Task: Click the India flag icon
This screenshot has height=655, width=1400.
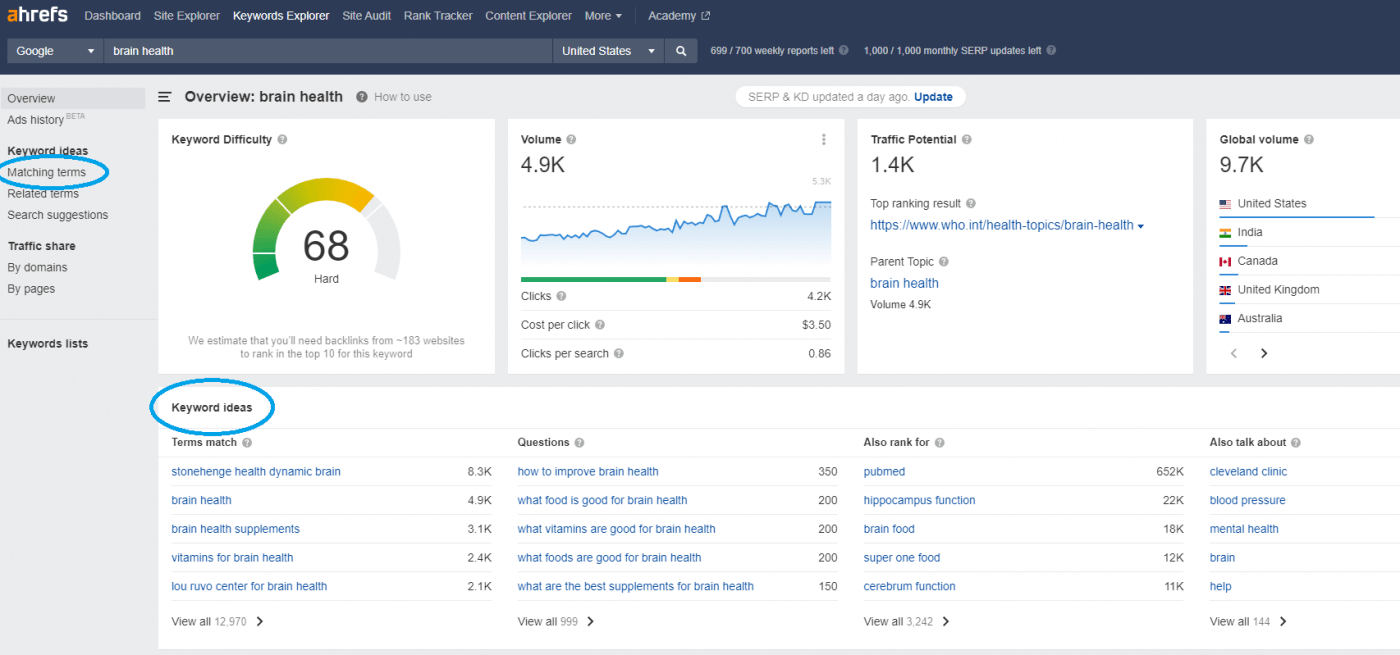Action: [1225, 233]
